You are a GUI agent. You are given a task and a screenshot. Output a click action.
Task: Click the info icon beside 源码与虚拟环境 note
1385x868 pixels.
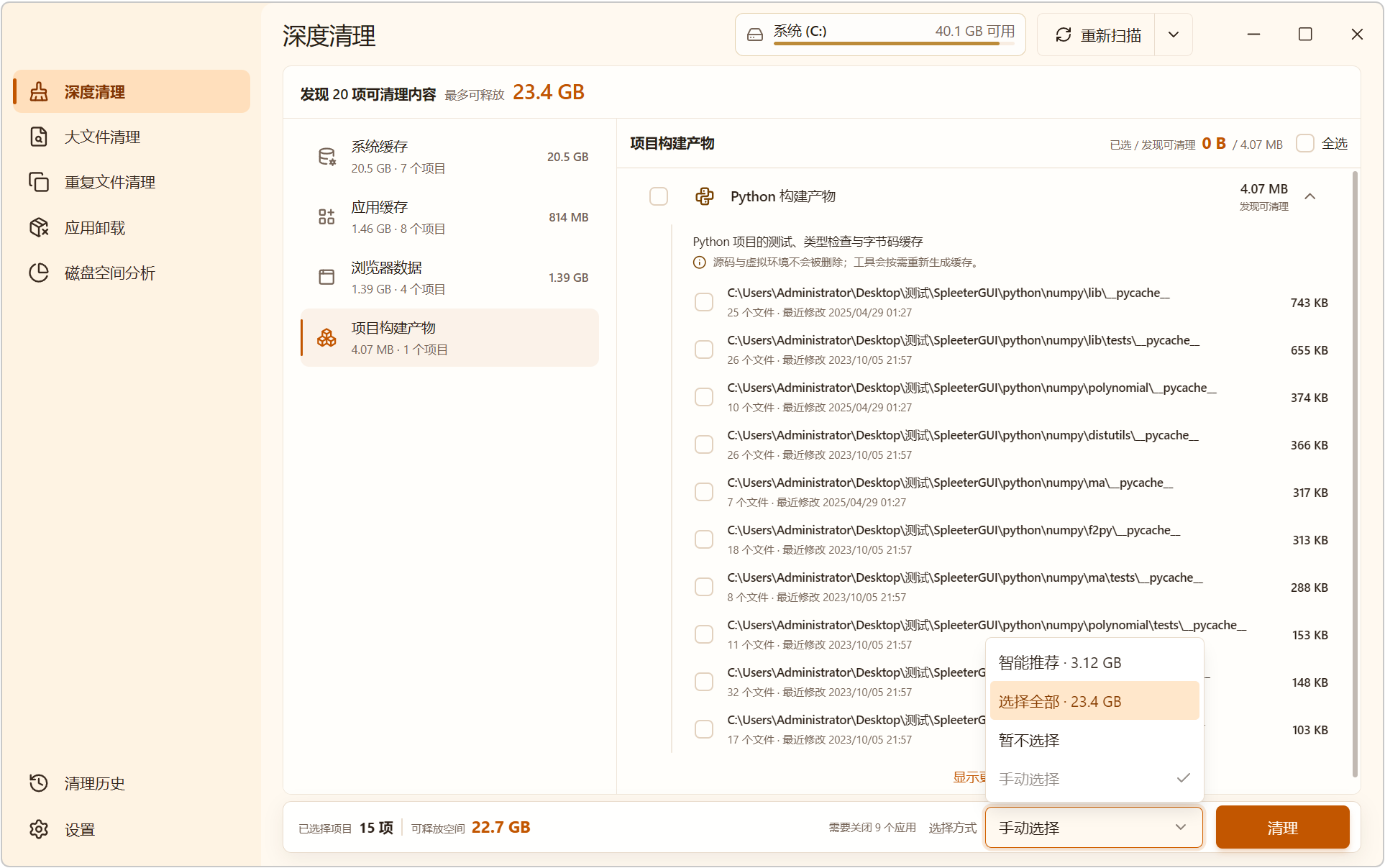coord(699,262)
